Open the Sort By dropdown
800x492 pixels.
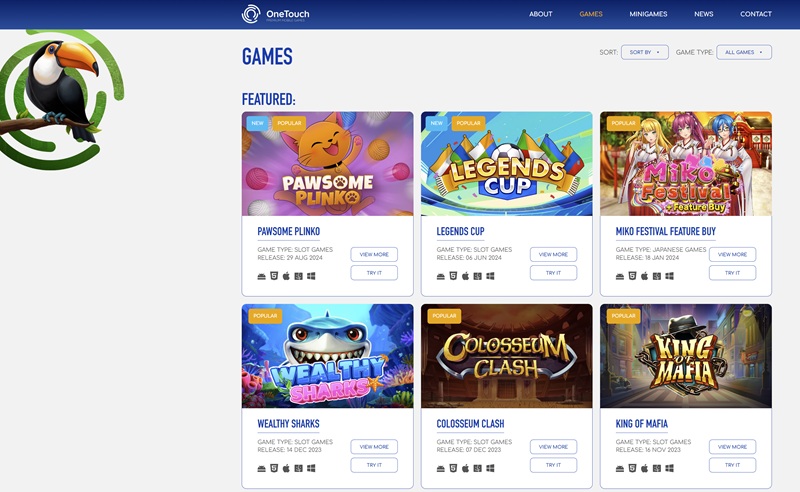[x=644, y=52]
